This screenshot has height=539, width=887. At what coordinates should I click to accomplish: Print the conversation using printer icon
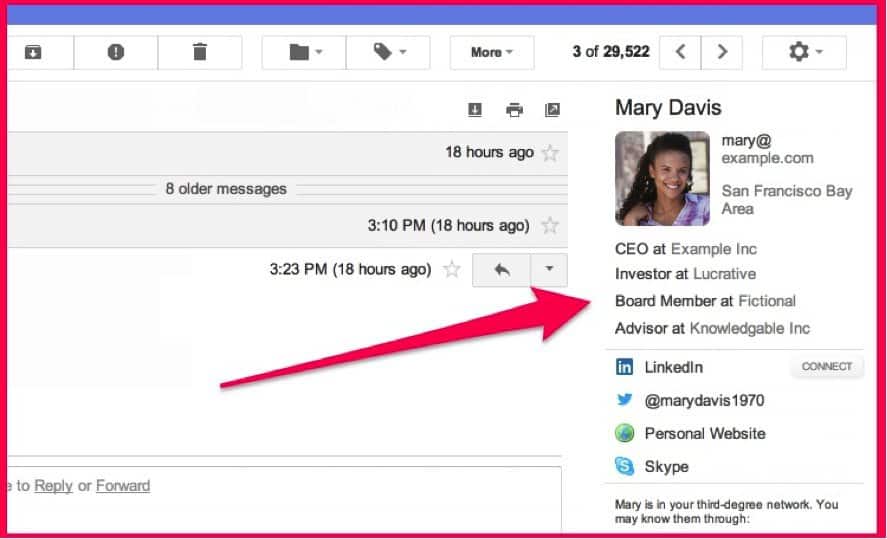point(514,110)
